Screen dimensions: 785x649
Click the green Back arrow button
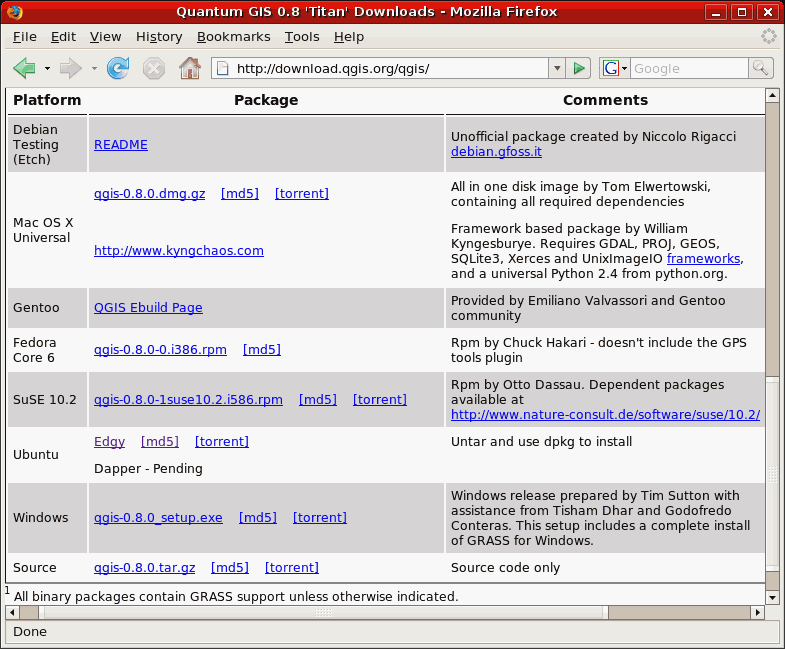pos(24,68)
